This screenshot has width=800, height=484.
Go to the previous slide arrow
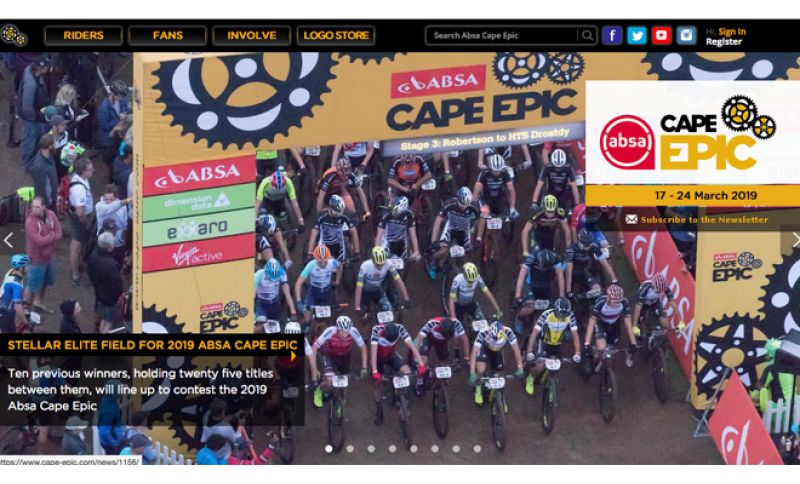[8, 240]
